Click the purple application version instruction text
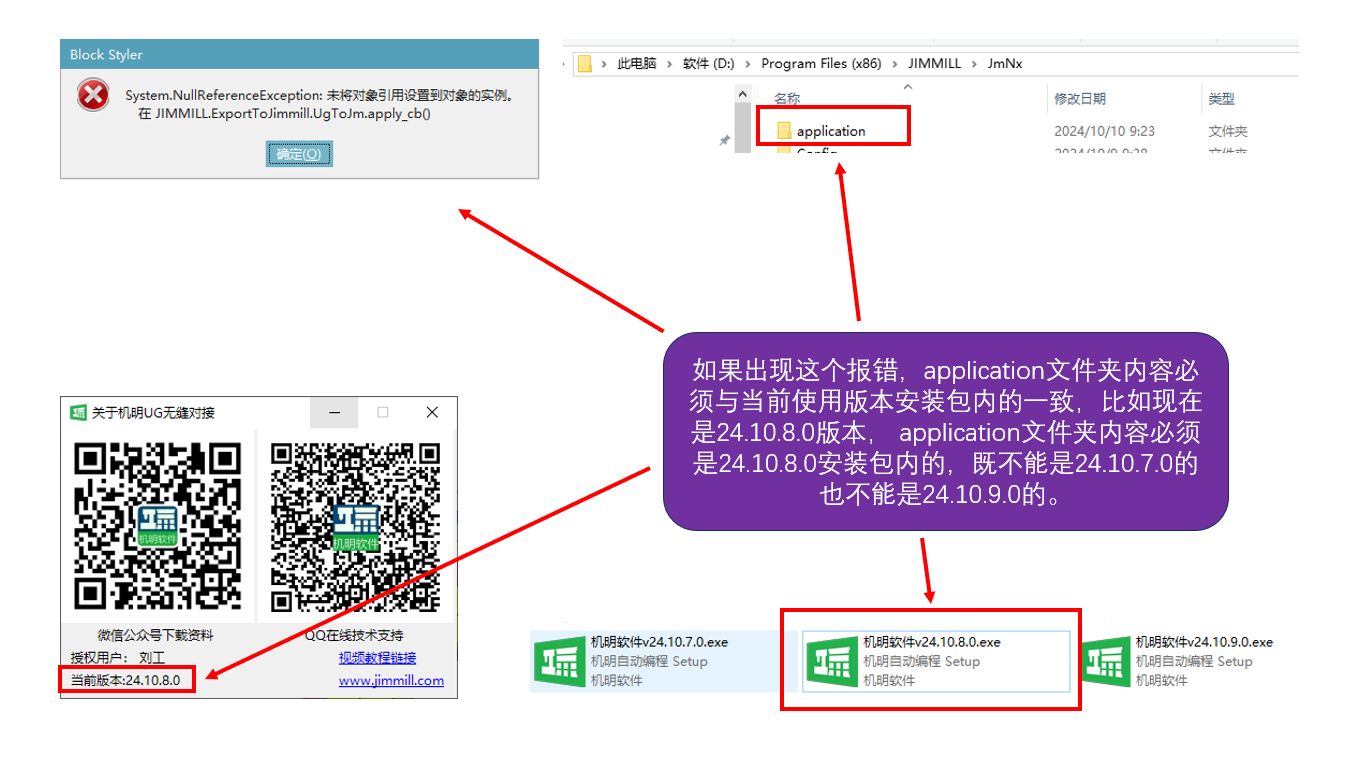Screen dimensions: 1364x763 coord(946,432)
